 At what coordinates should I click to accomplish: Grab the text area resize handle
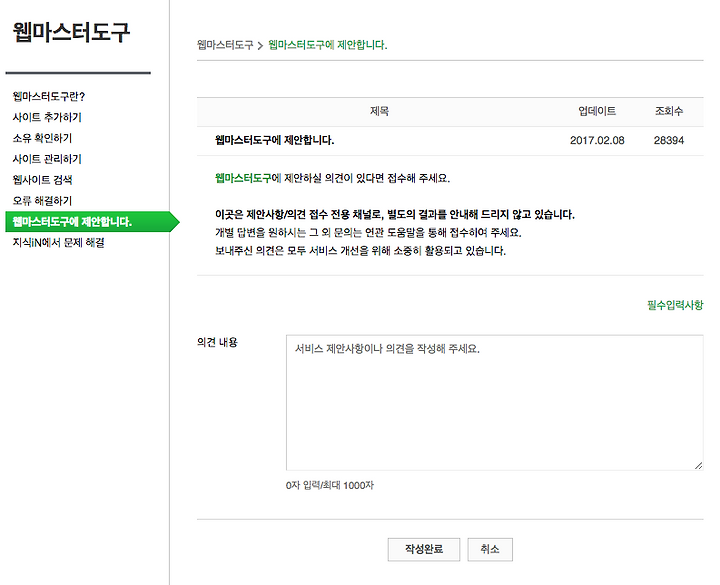point(698,465)
